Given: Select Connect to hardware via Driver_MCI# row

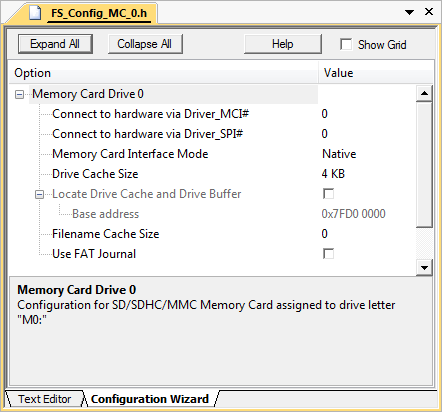Looking at the screenshot, I should click(150, 114).
